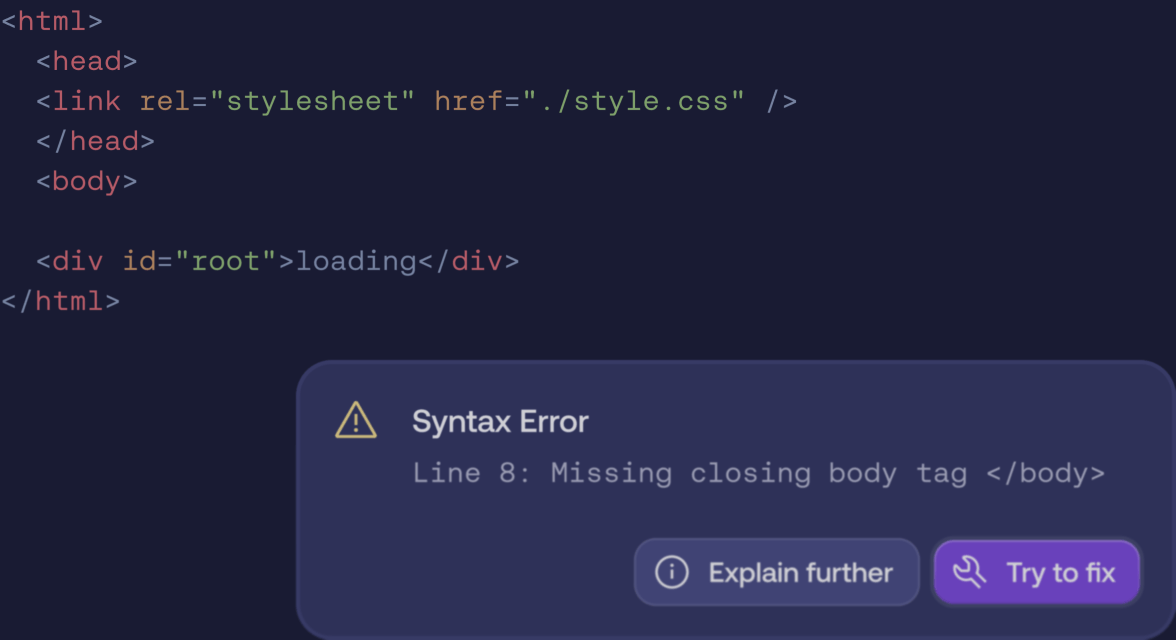
Task: Click the Line 8 missing body tag message
Action: tap(758, 473)
